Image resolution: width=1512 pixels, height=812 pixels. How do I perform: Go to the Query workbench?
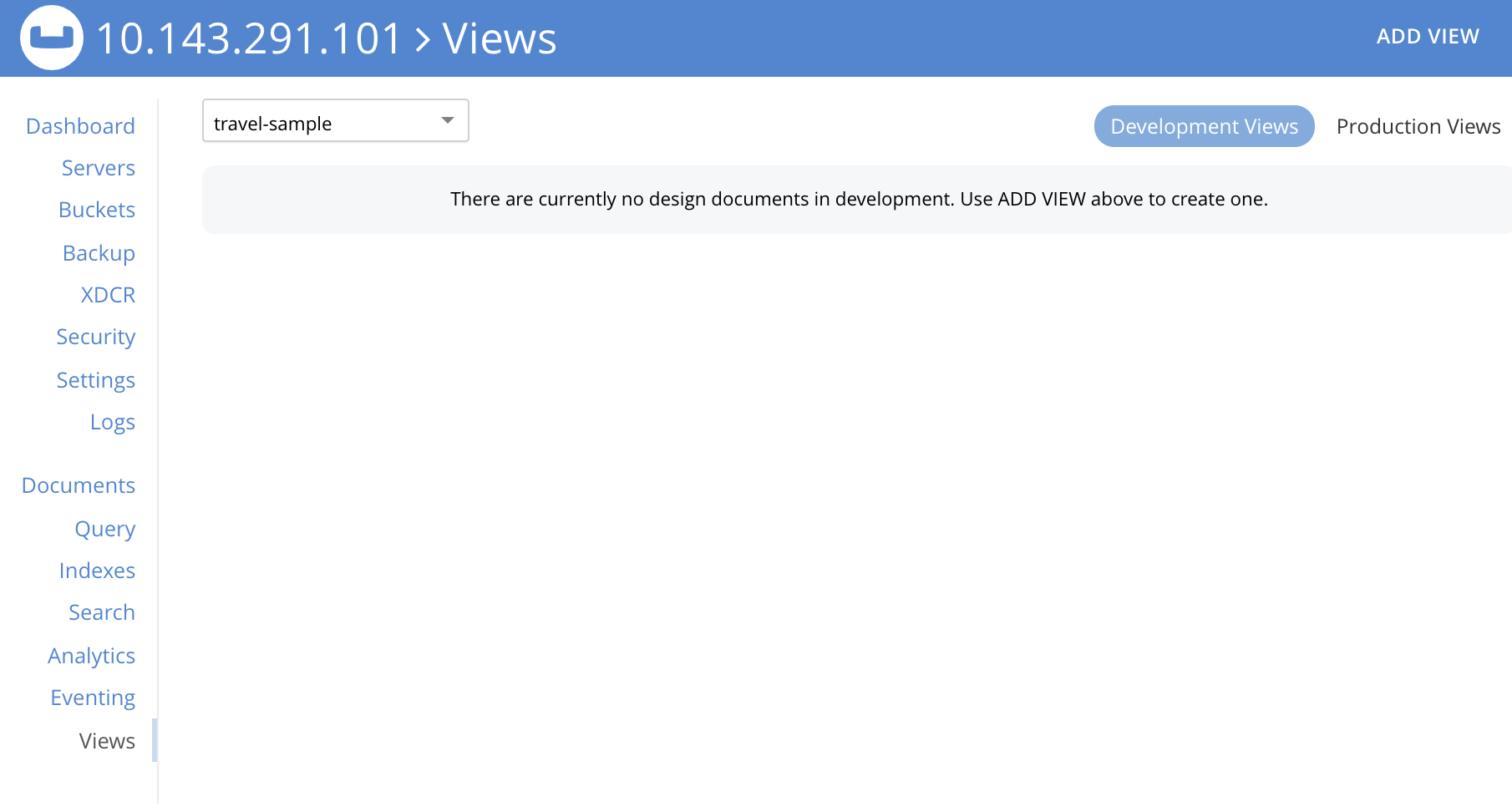pyautogui.click(x=104, y=528)
